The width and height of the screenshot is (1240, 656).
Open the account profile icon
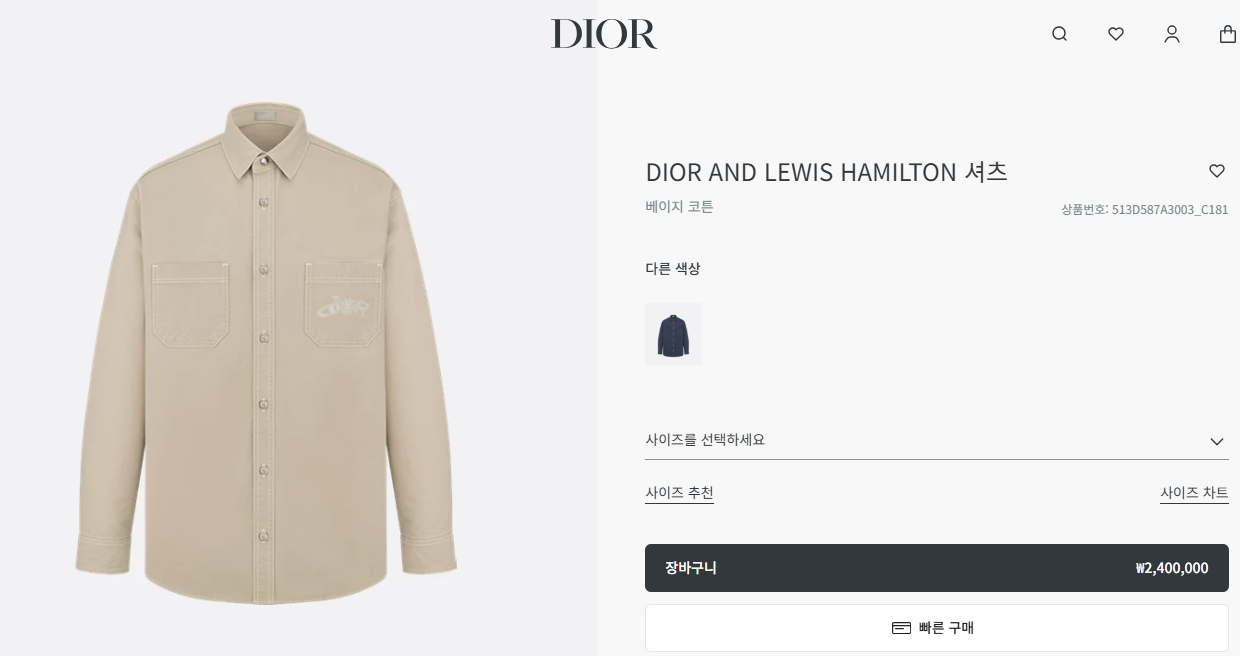click(x=1172, y=34)
